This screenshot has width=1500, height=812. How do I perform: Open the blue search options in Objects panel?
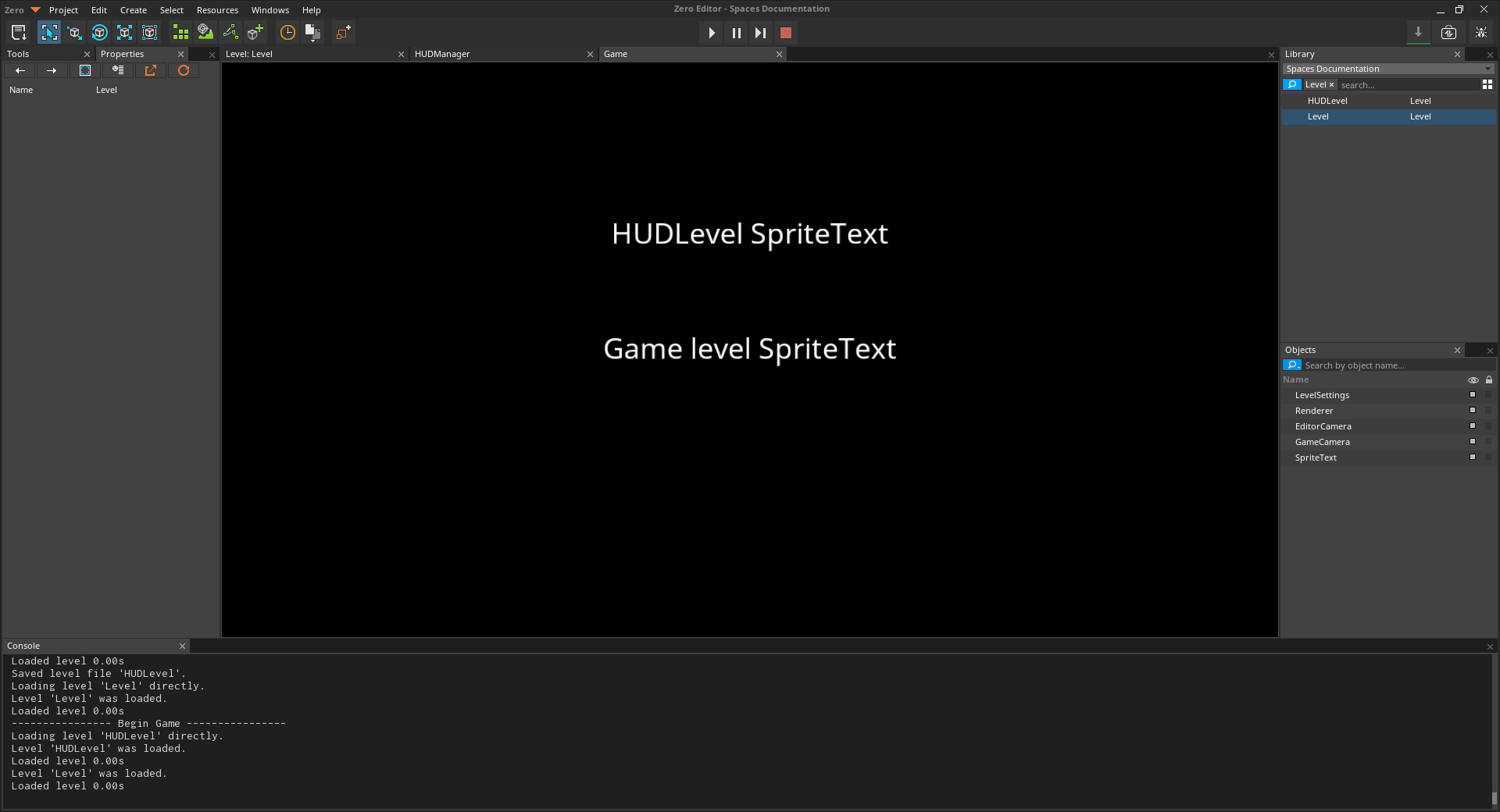click(x=1292, y=365)
